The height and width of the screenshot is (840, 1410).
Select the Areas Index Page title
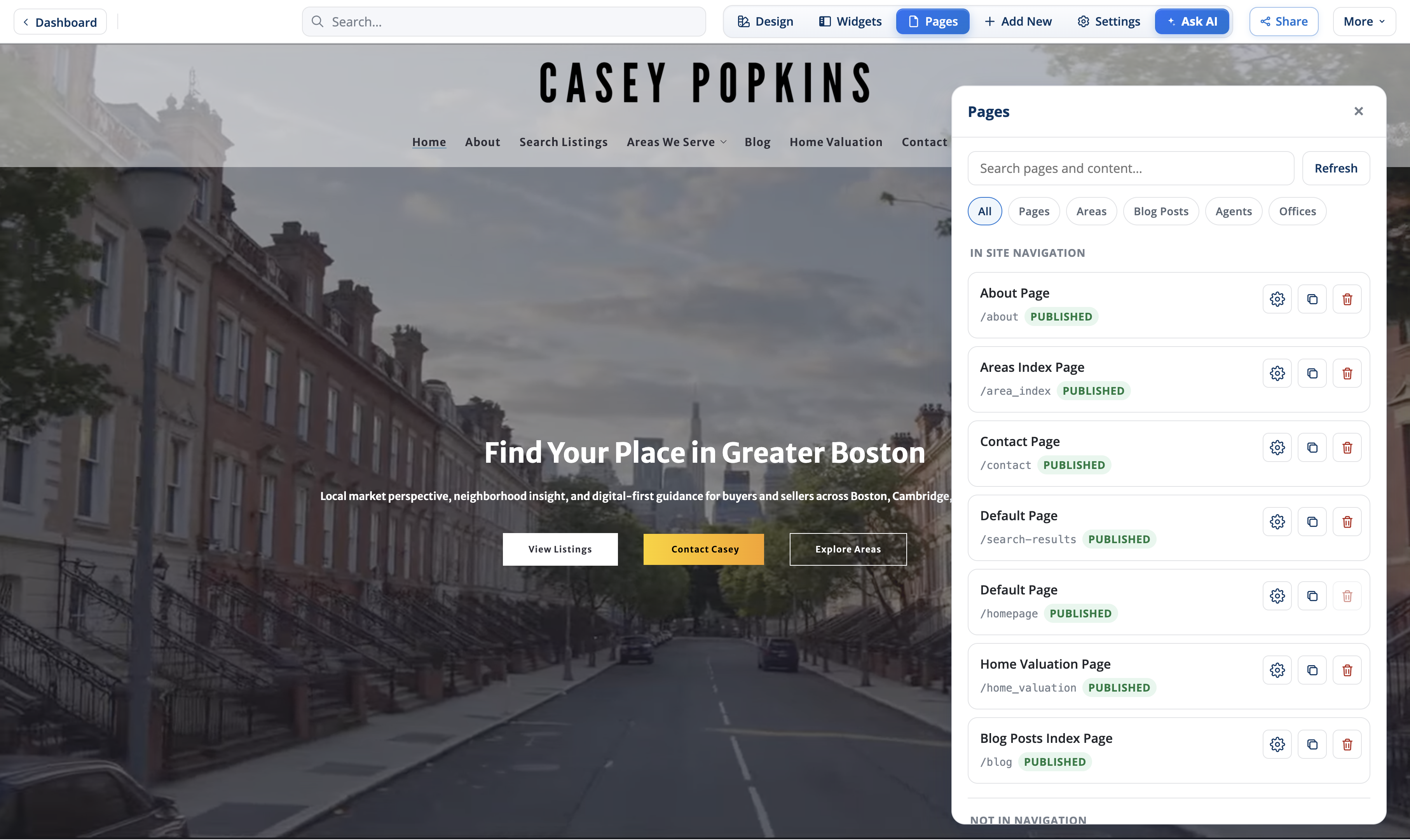(x=1032, y=367)
